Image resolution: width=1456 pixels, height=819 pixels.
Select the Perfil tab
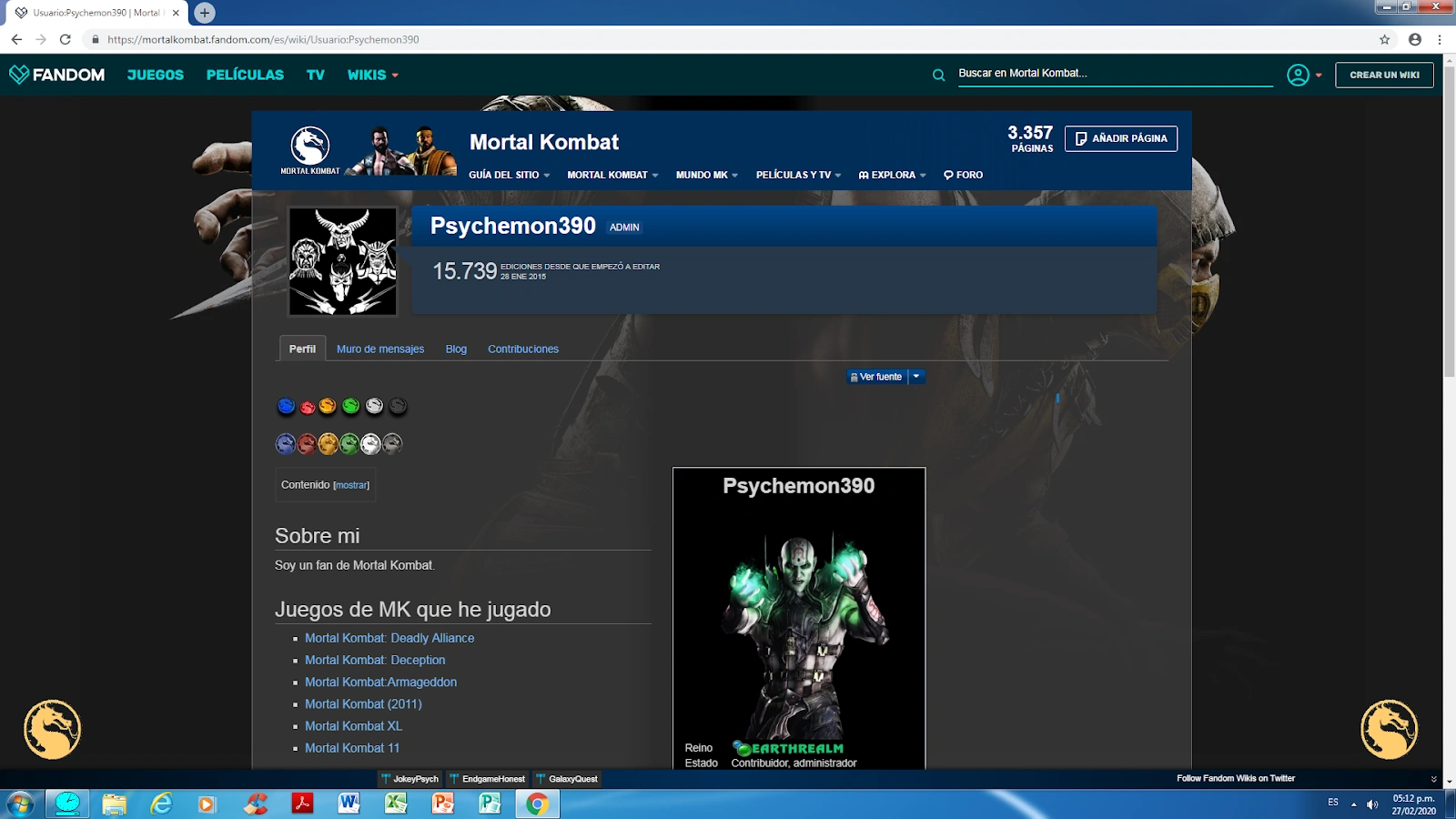pyautogui.click(x=302, y=349)
